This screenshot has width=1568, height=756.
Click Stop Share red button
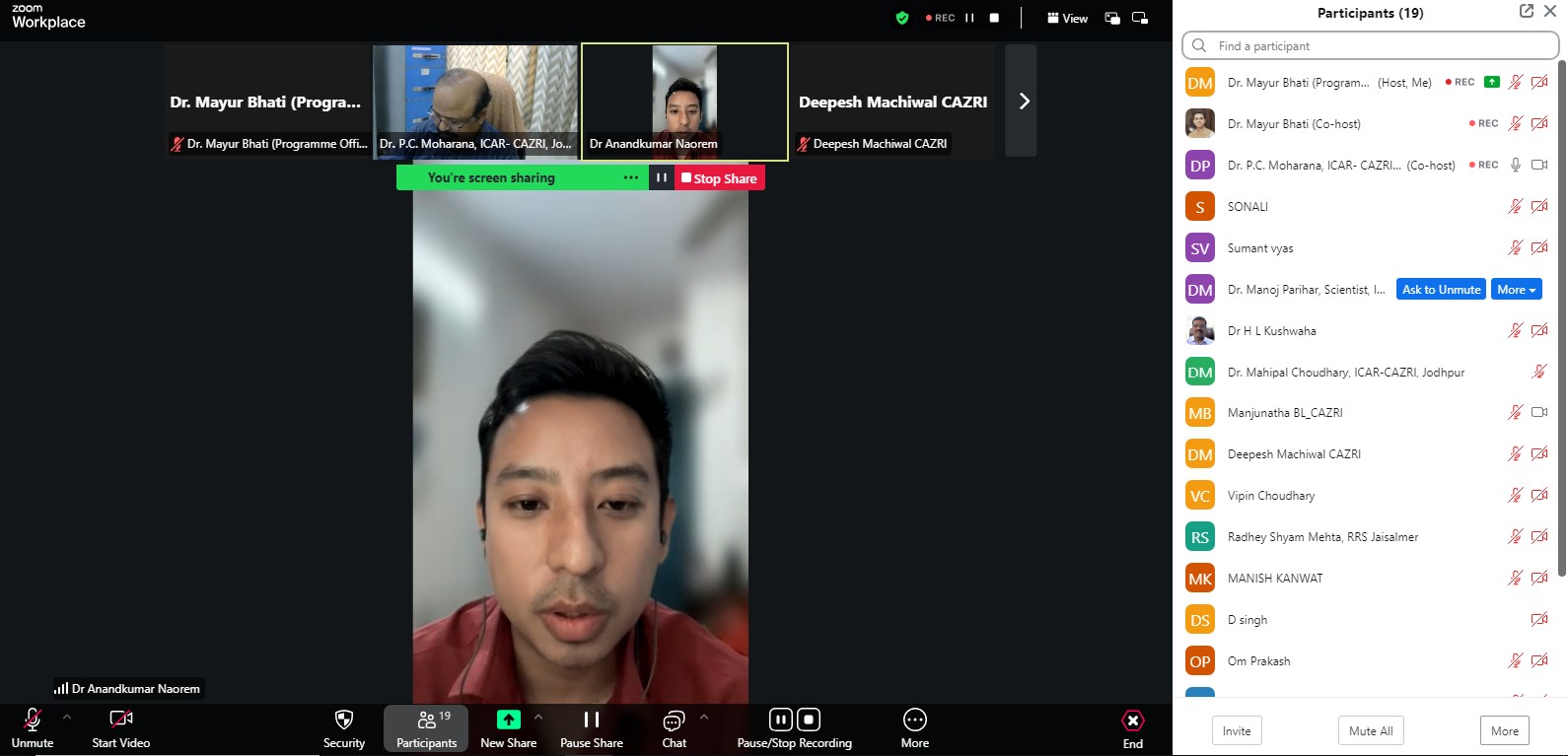tap(720, 178)
